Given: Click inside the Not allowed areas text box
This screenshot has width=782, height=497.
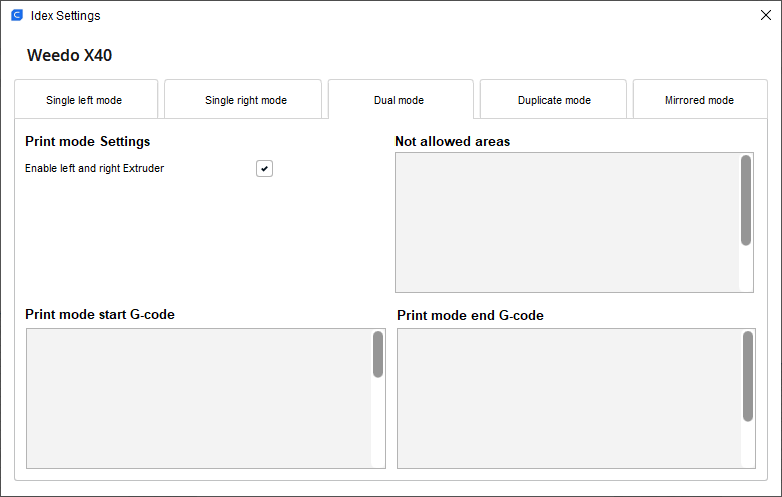Looking at the screenshot, I should click(x=567, y=222).
